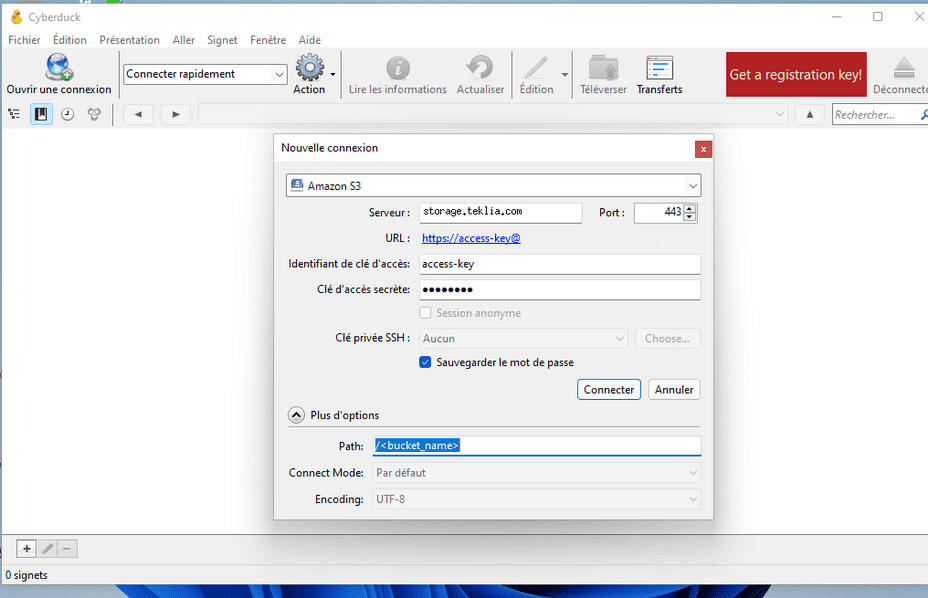The image size is (928, 598).
Task: Click the Bonjour view icon
Action: (94, 114)
